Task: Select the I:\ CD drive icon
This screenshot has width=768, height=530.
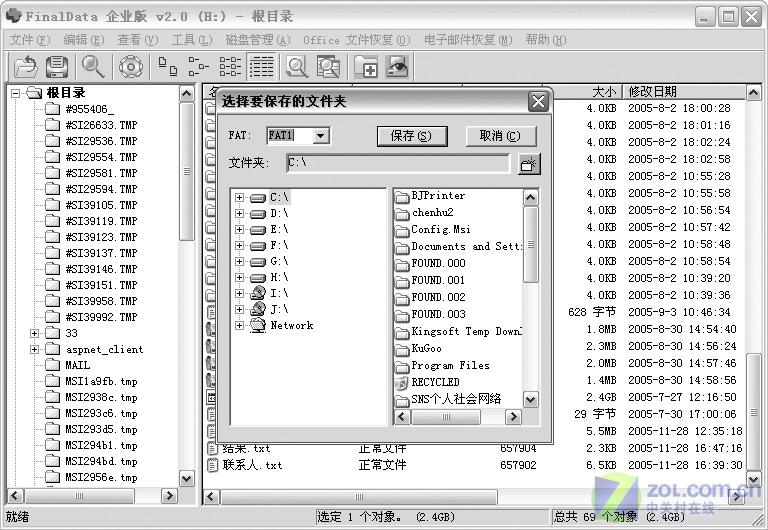Action: tap(258, 293)
